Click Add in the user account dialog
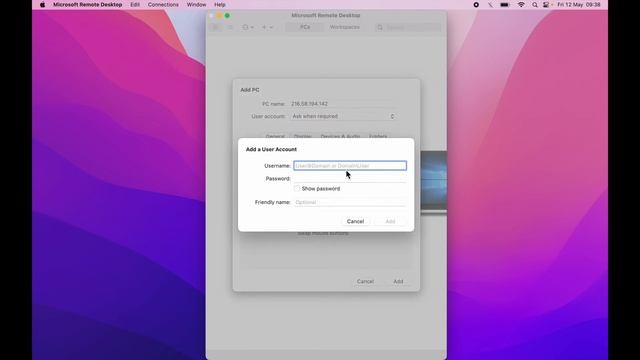This screenshot has height=360, width=640. click(x=390, y=221)
